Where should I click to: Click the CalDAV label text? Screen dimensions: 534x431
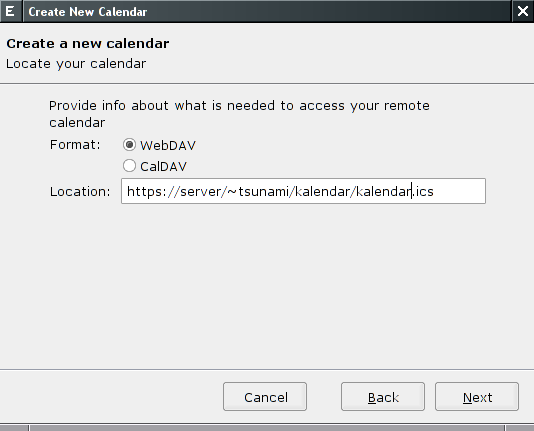click(x=163, y=166)
